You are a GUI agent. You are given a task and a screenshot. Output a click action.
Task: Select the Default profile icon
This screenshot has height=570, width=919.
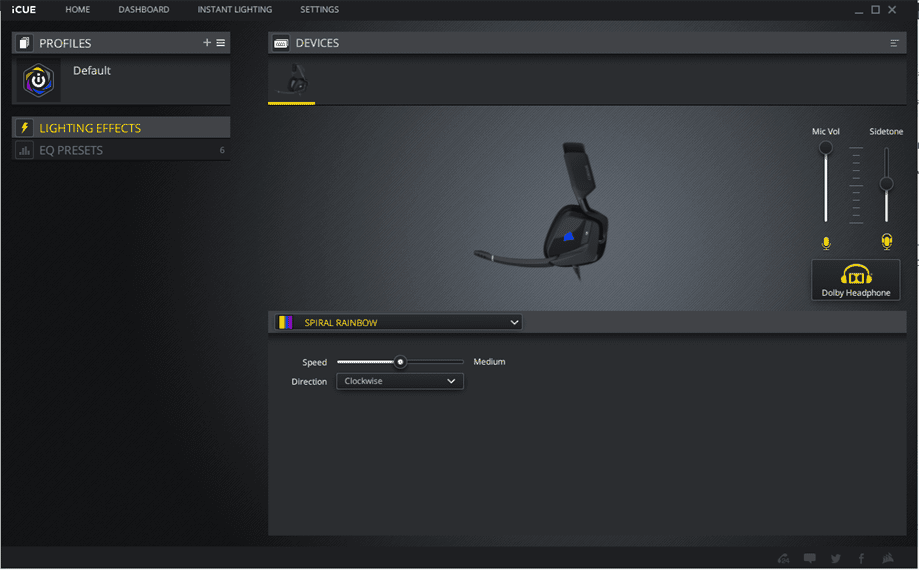[38, 80]
